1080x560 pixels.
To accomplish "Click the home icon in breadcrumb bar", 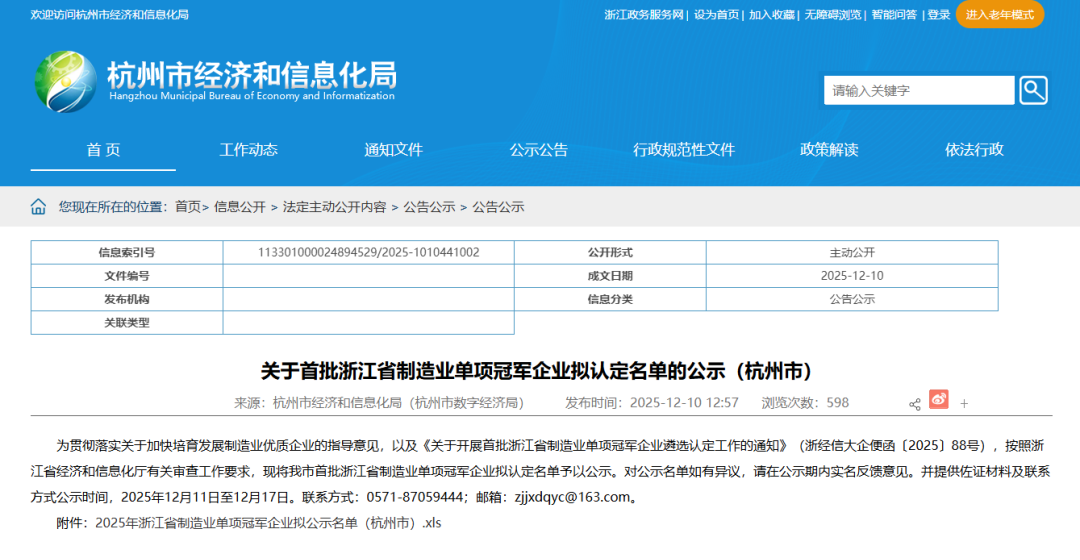I will click(x=38, y=207).
